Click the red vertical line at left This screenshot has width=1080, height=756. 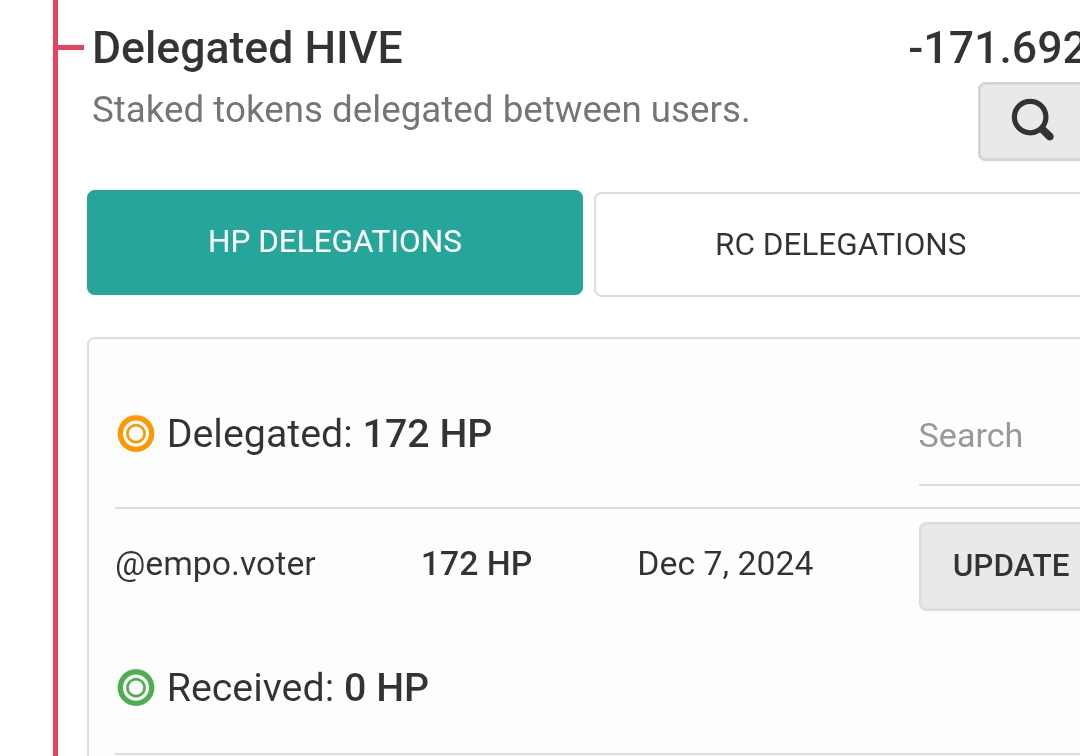coord(55,400)
